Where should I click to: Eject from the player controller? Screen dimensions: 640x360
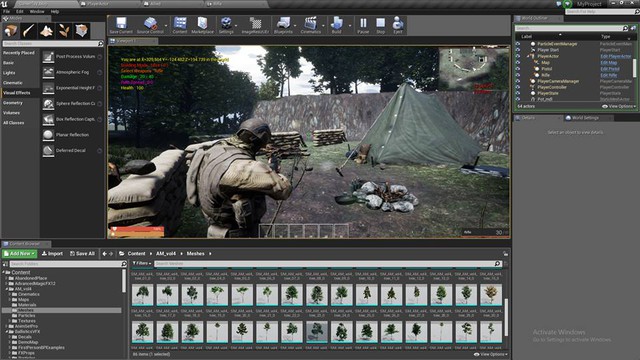[398, 25]
